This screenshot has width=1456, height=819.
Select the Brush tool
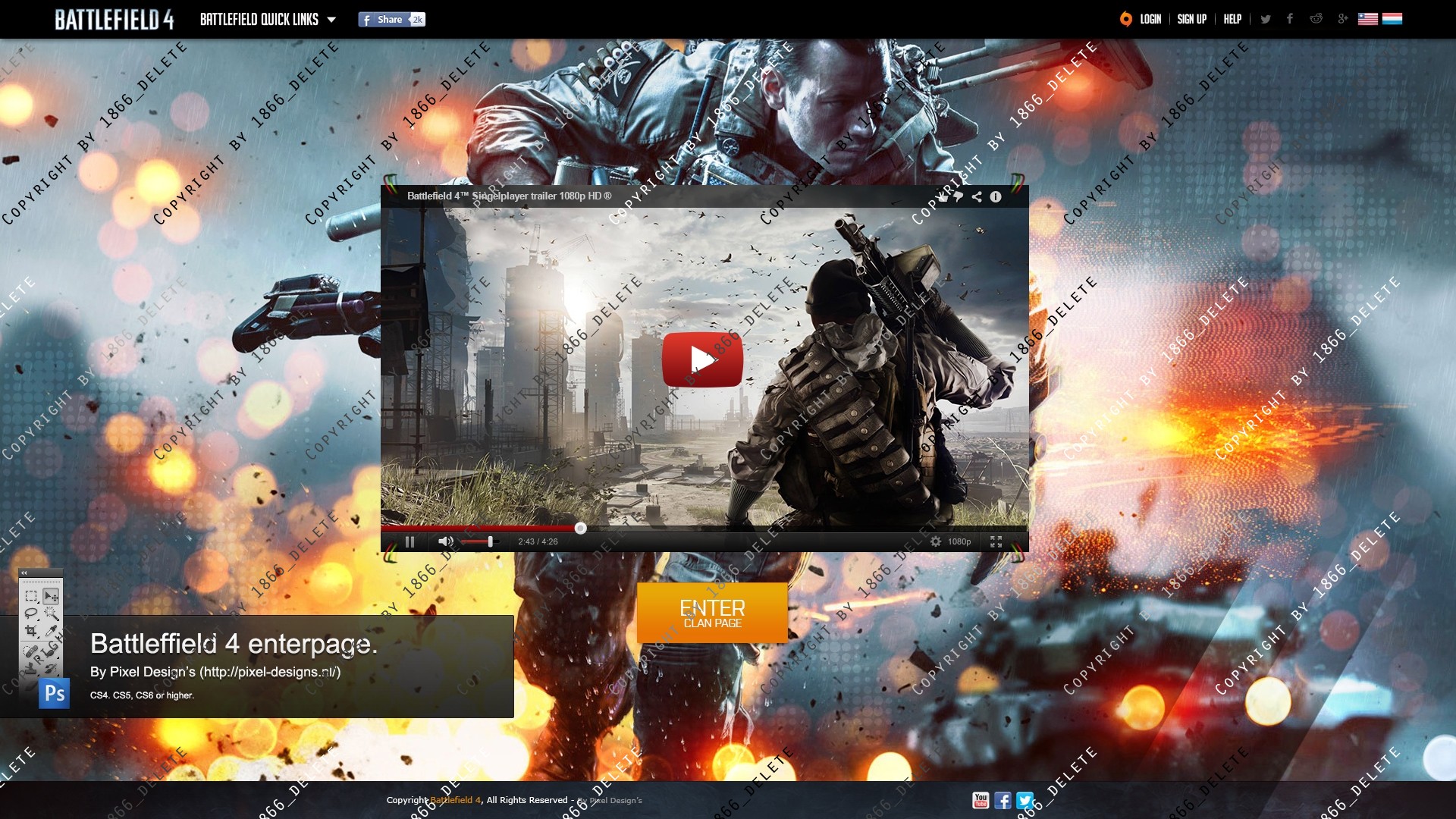pos(51,651)
